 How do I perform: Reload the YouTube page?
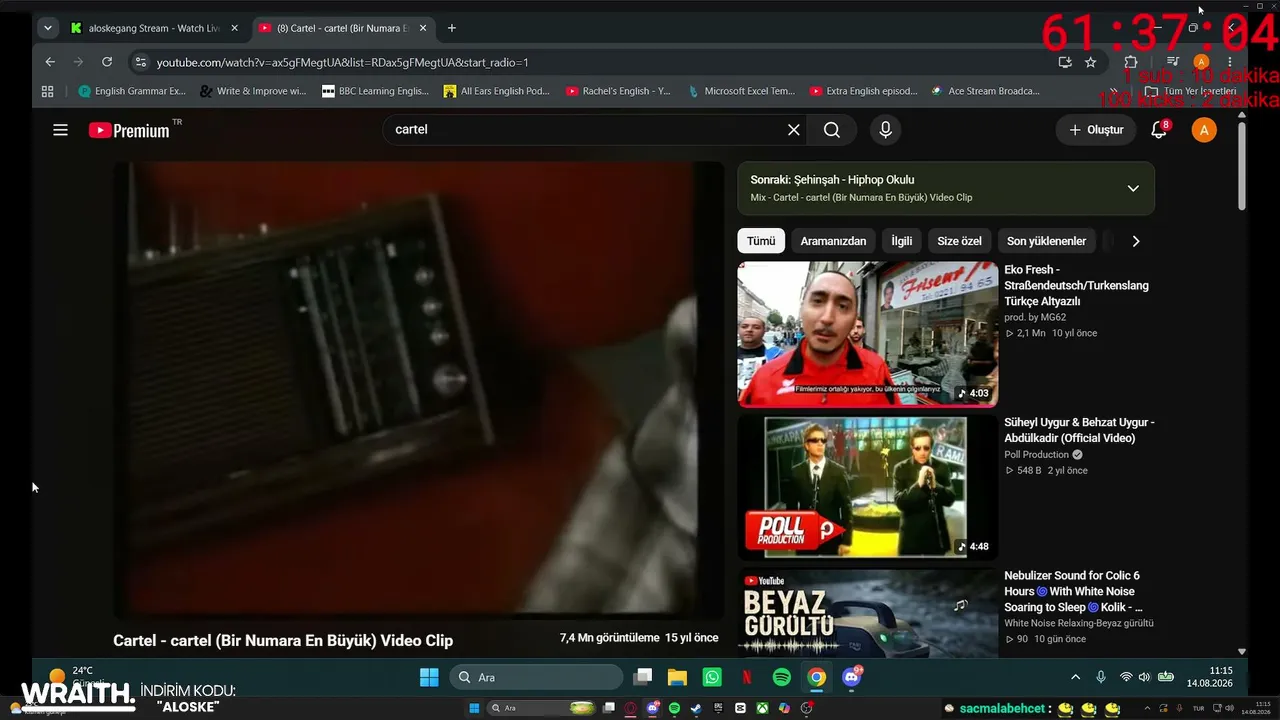pyautogui.click(x=107, y=62)
